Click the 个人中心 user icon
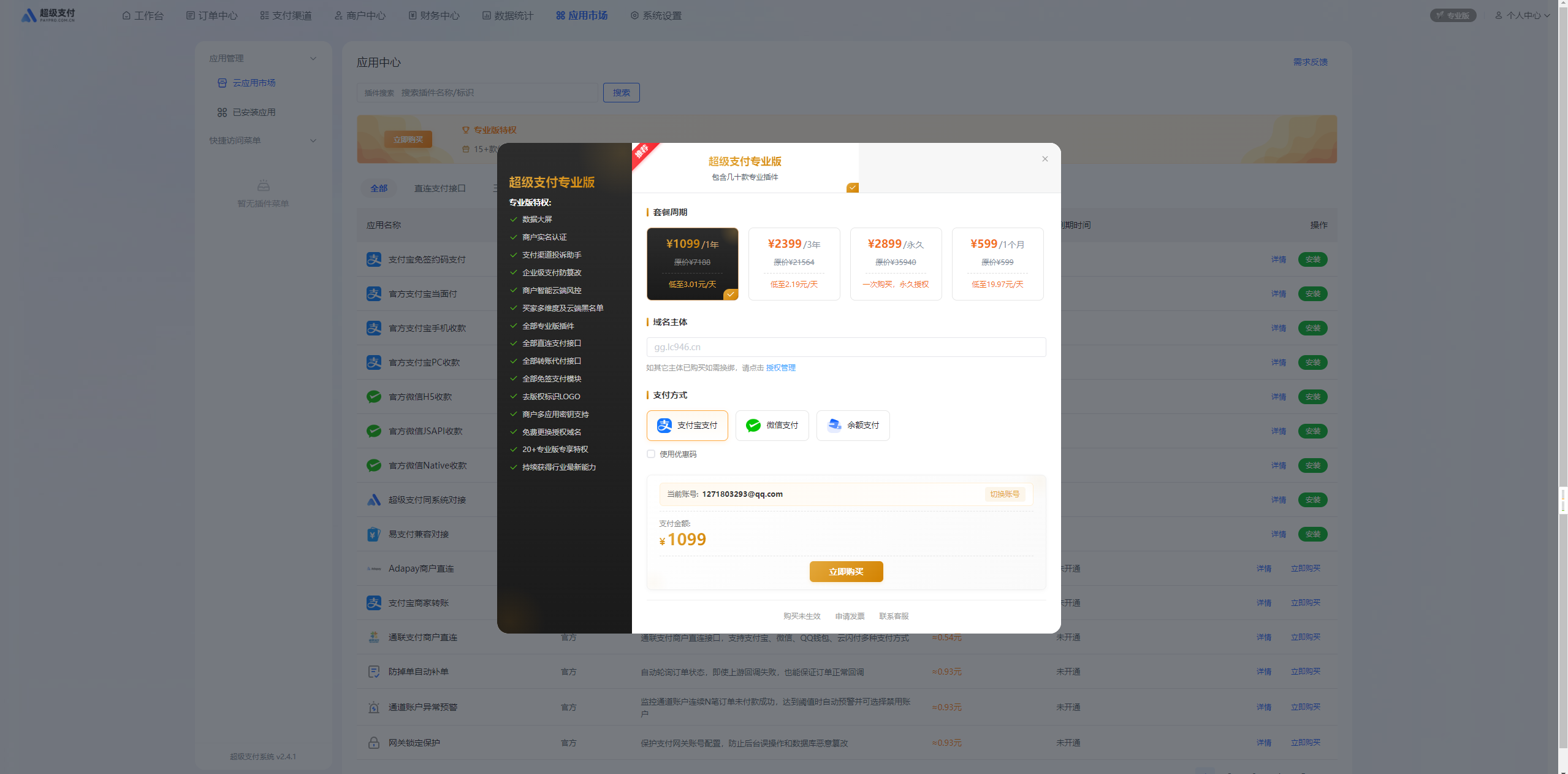The height and width of the screenshot is (774, 1568). (1499, 15)
